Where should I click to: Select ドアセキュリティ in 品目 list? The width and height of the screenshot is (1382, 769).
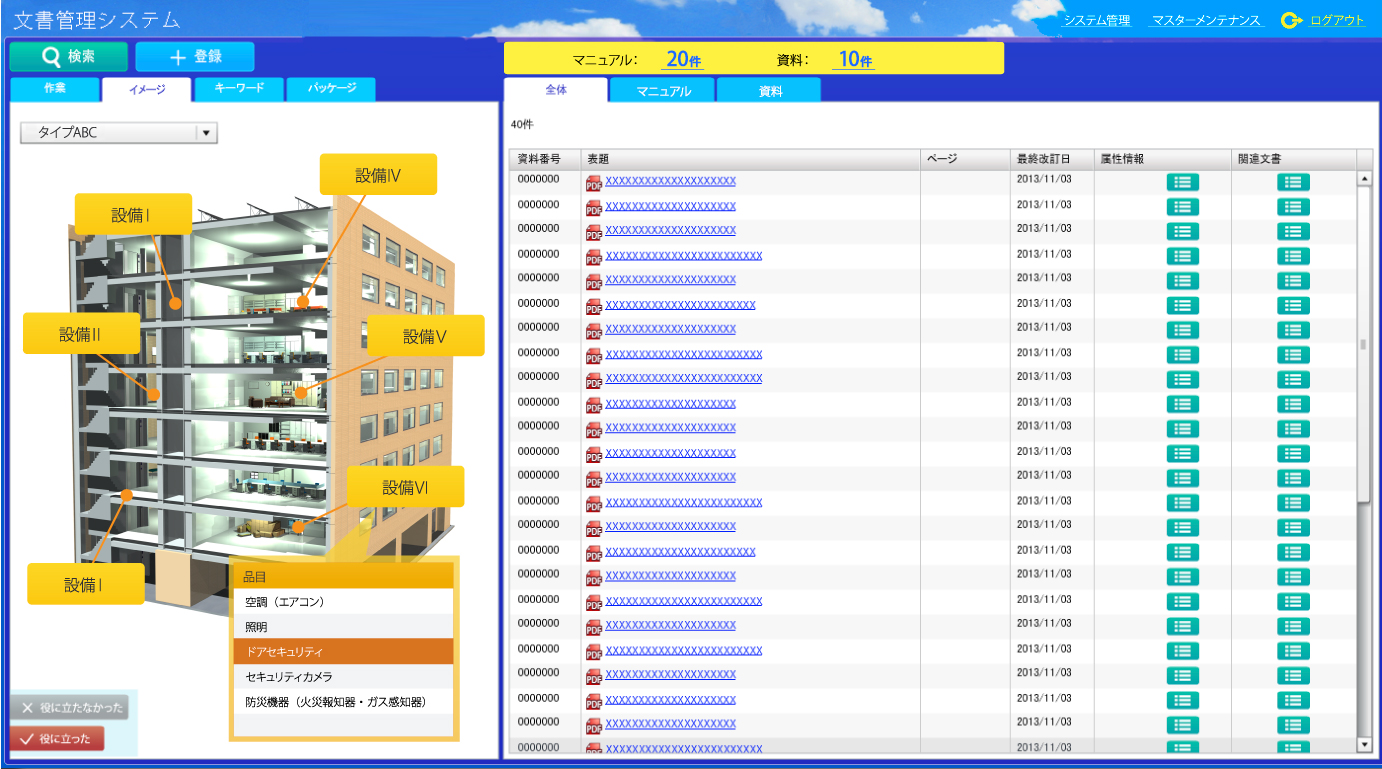343,652
